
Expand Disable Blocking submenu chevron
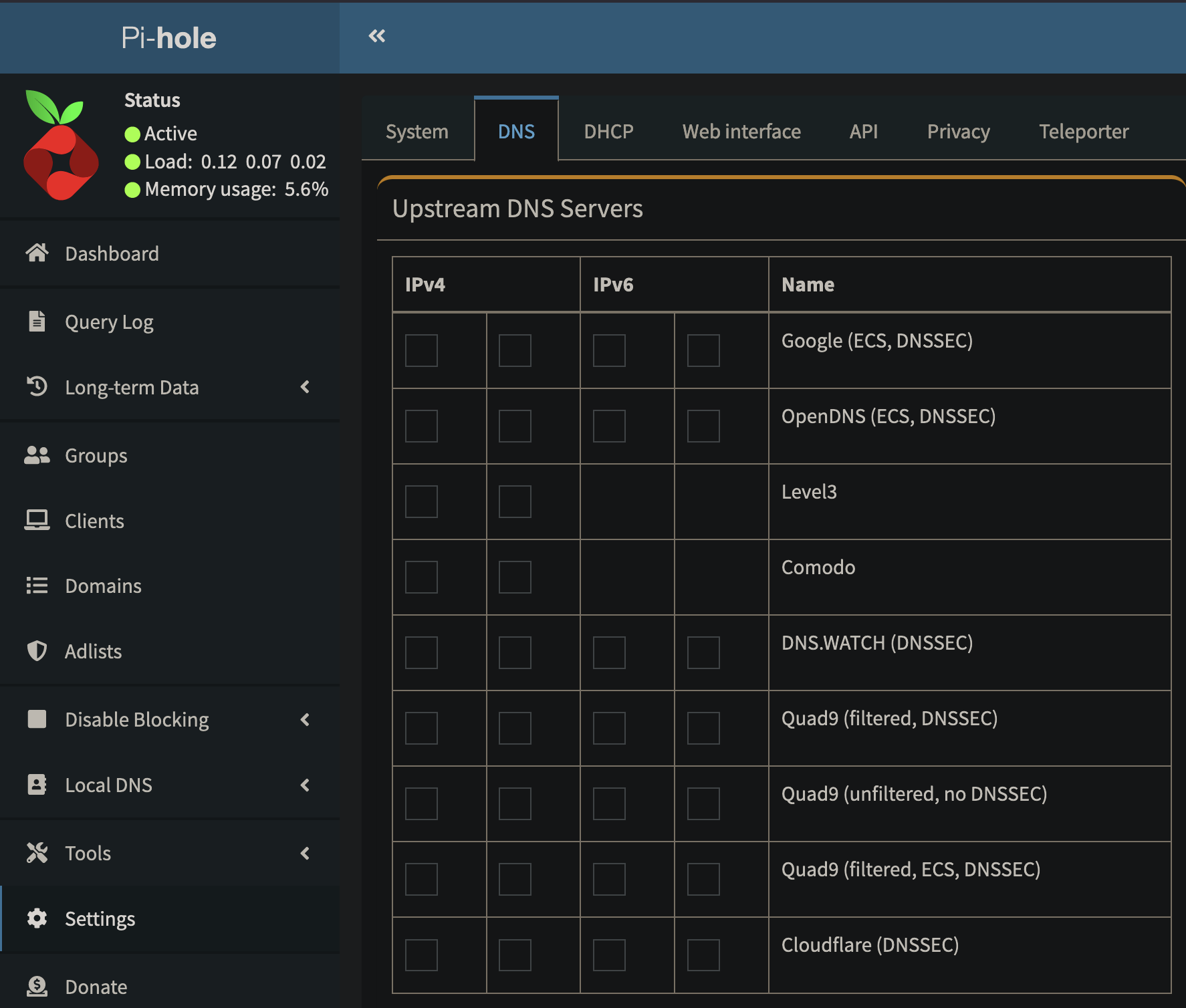(x=306, y=719)
